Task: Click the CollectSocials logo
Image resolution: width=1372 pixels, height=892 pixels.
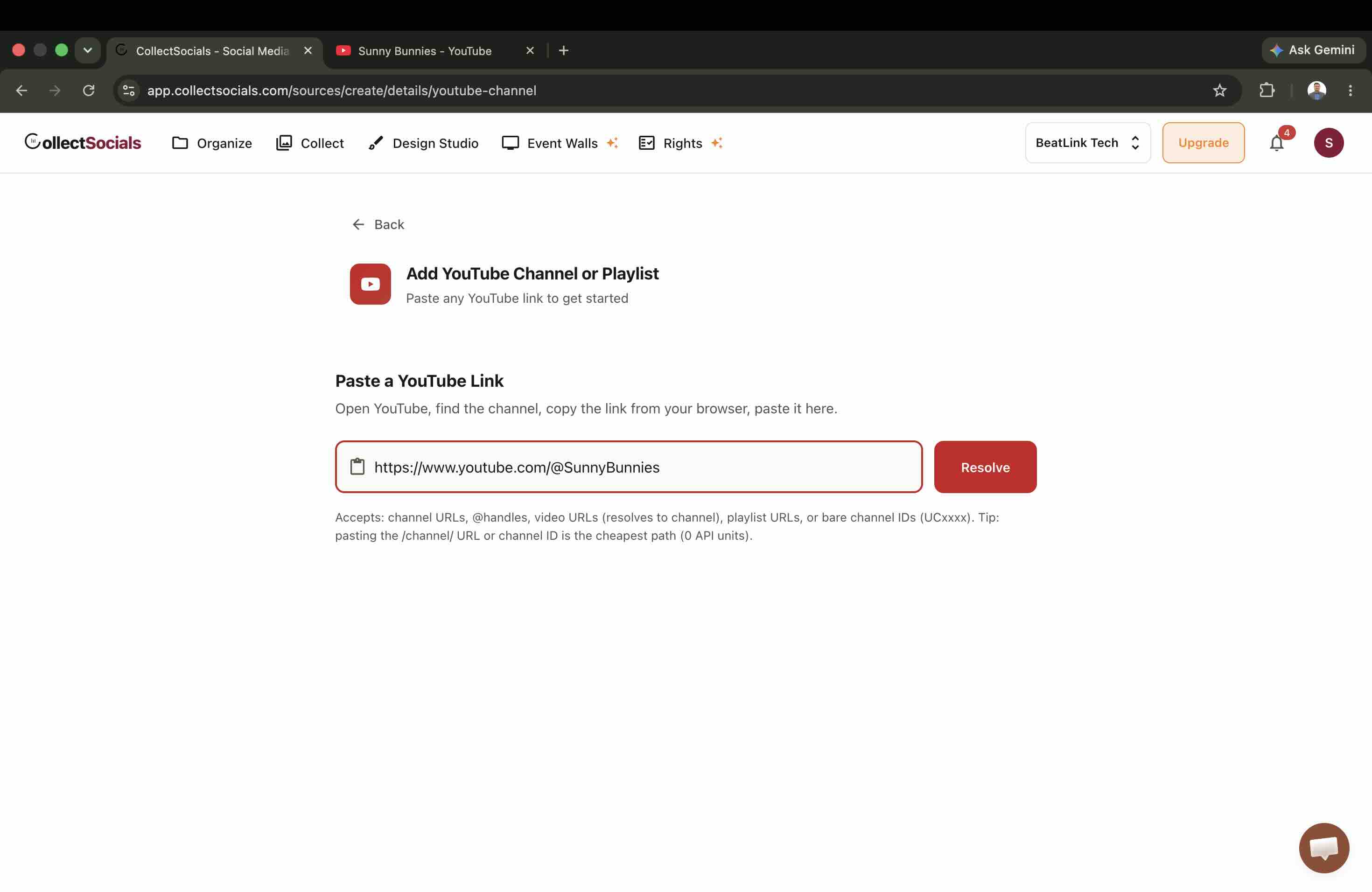Action: (83, 142)
